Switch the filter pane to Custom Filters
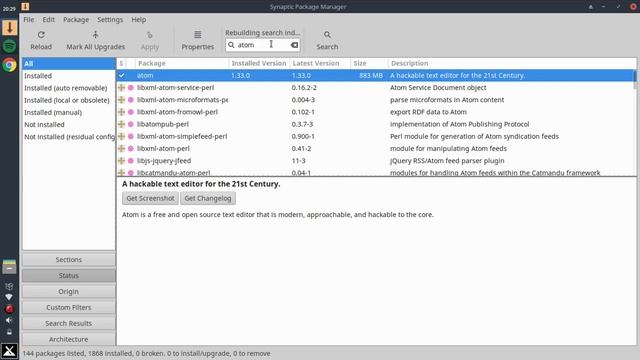Screen dimensions: 640x360 (69, 307)
